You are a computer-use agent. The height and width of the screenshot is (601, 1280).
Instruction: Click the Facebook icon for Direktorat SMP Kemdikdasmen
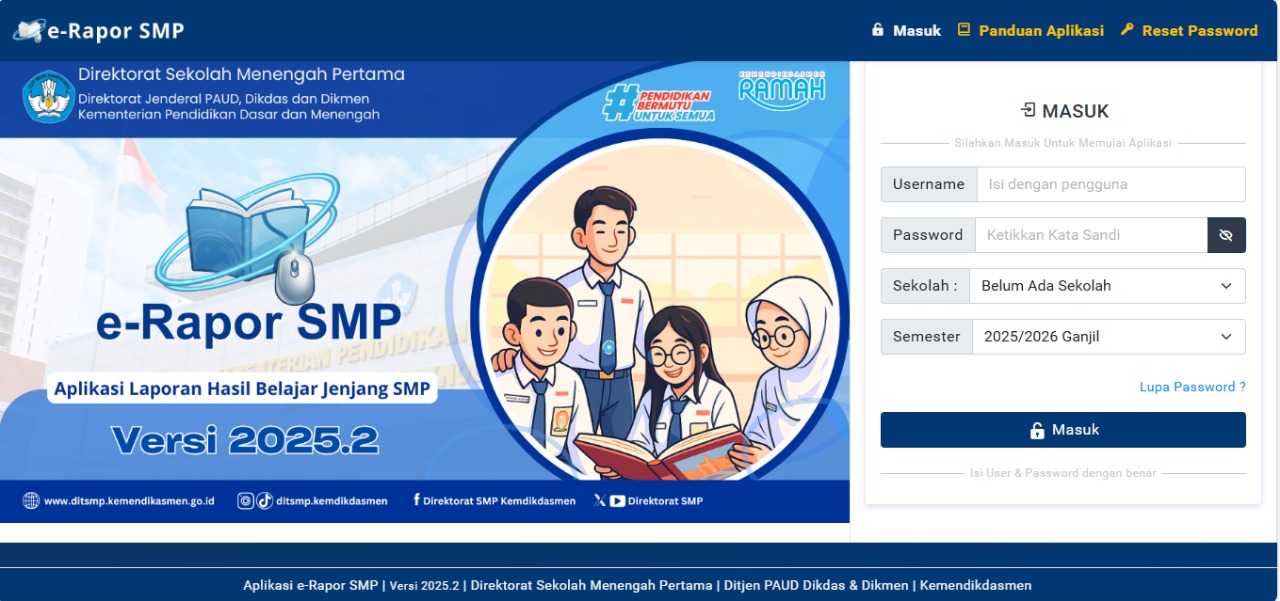[416, 501]
